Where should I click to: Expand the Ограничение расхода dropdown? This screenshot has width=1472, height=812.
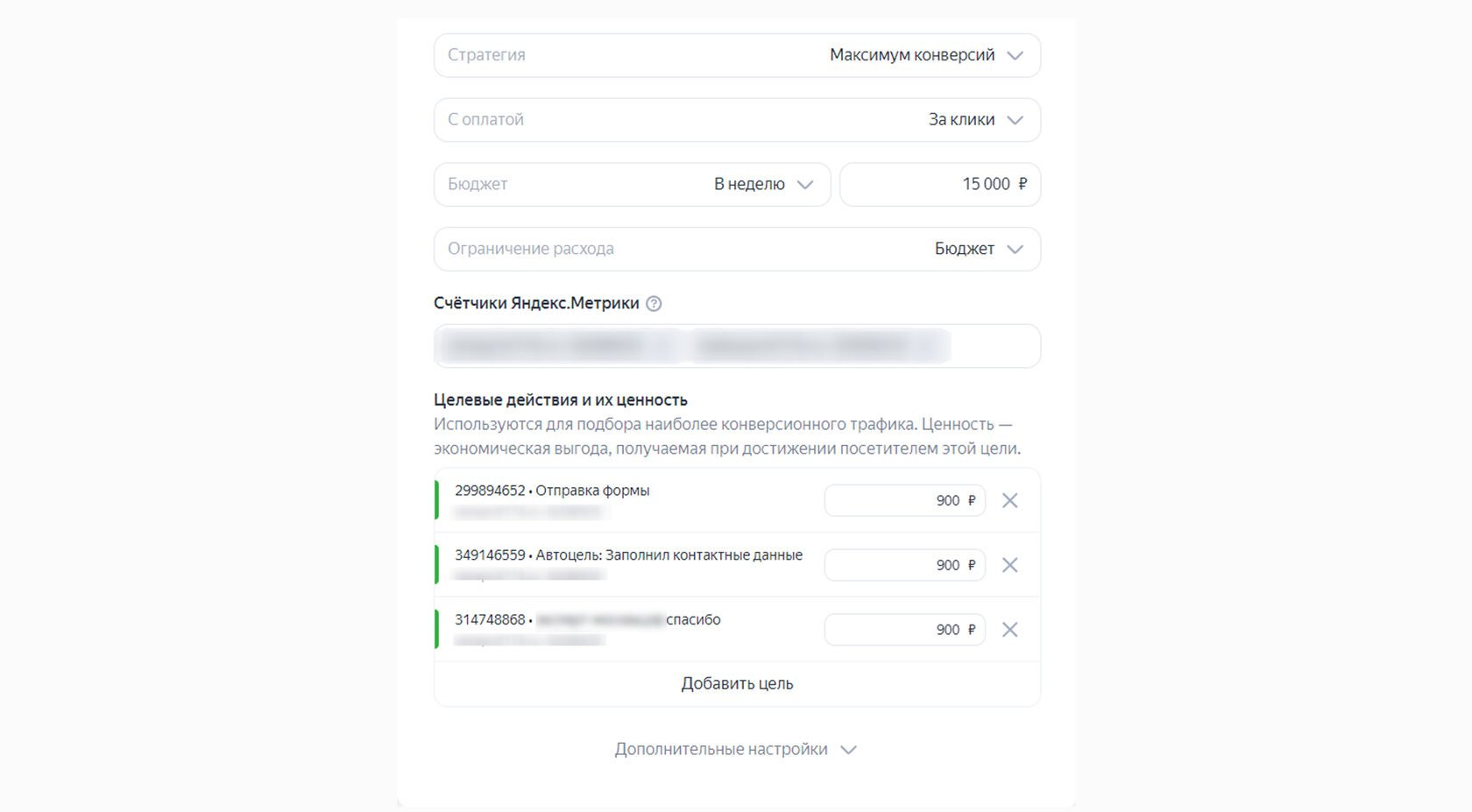(736, 250)
